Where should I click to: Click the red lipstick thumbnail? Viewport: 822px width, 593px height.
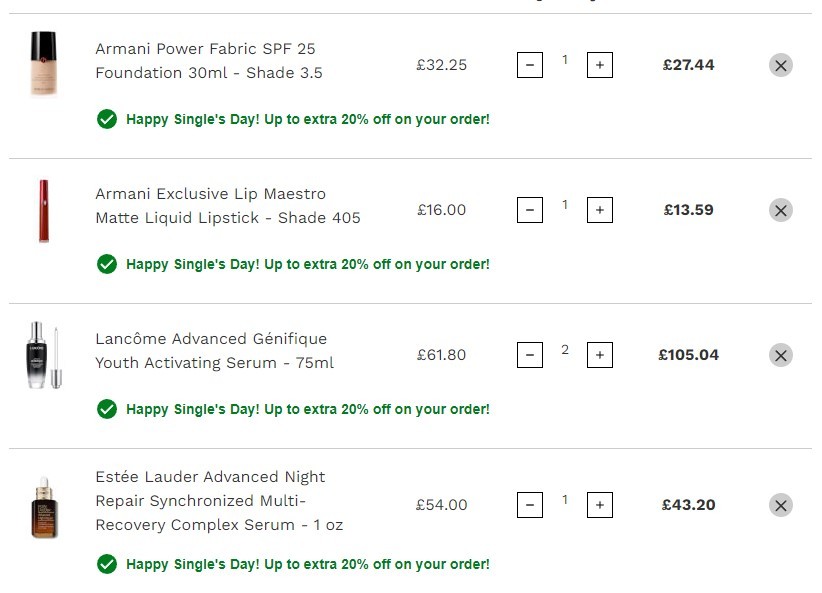pos(44,211)
